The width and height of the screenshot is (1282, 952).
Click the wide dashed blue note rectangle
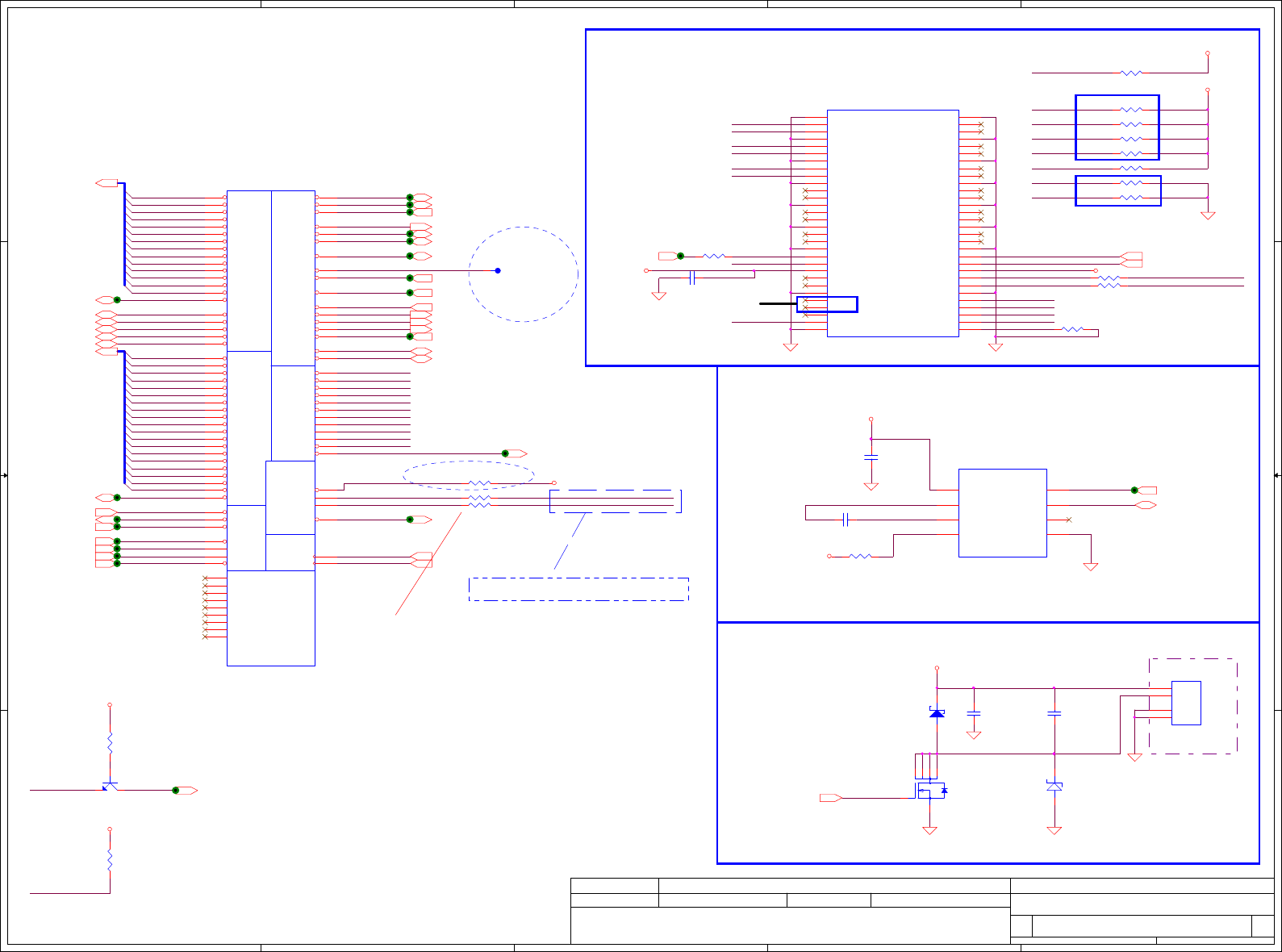click(578, 589)
